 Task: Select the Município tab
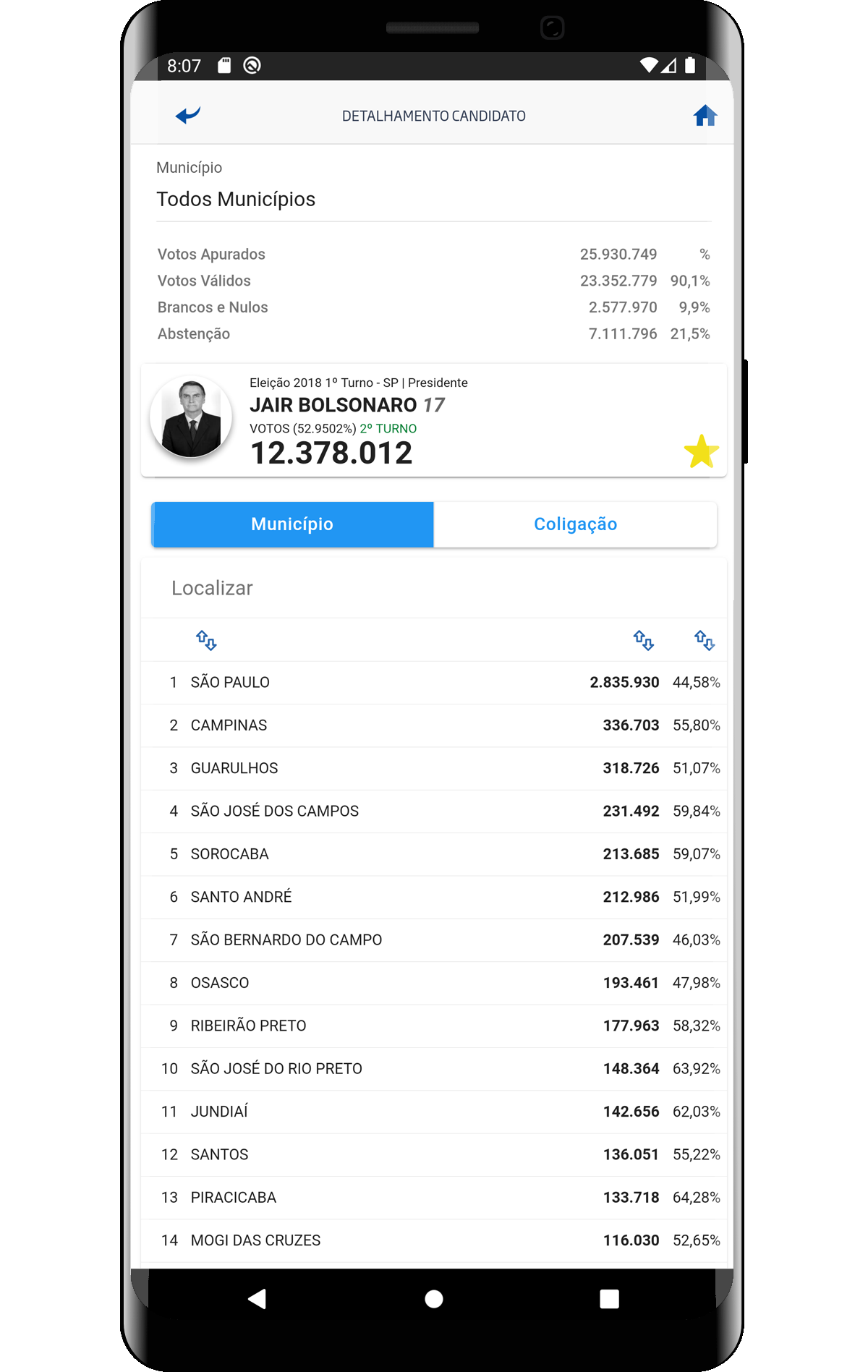292,524
